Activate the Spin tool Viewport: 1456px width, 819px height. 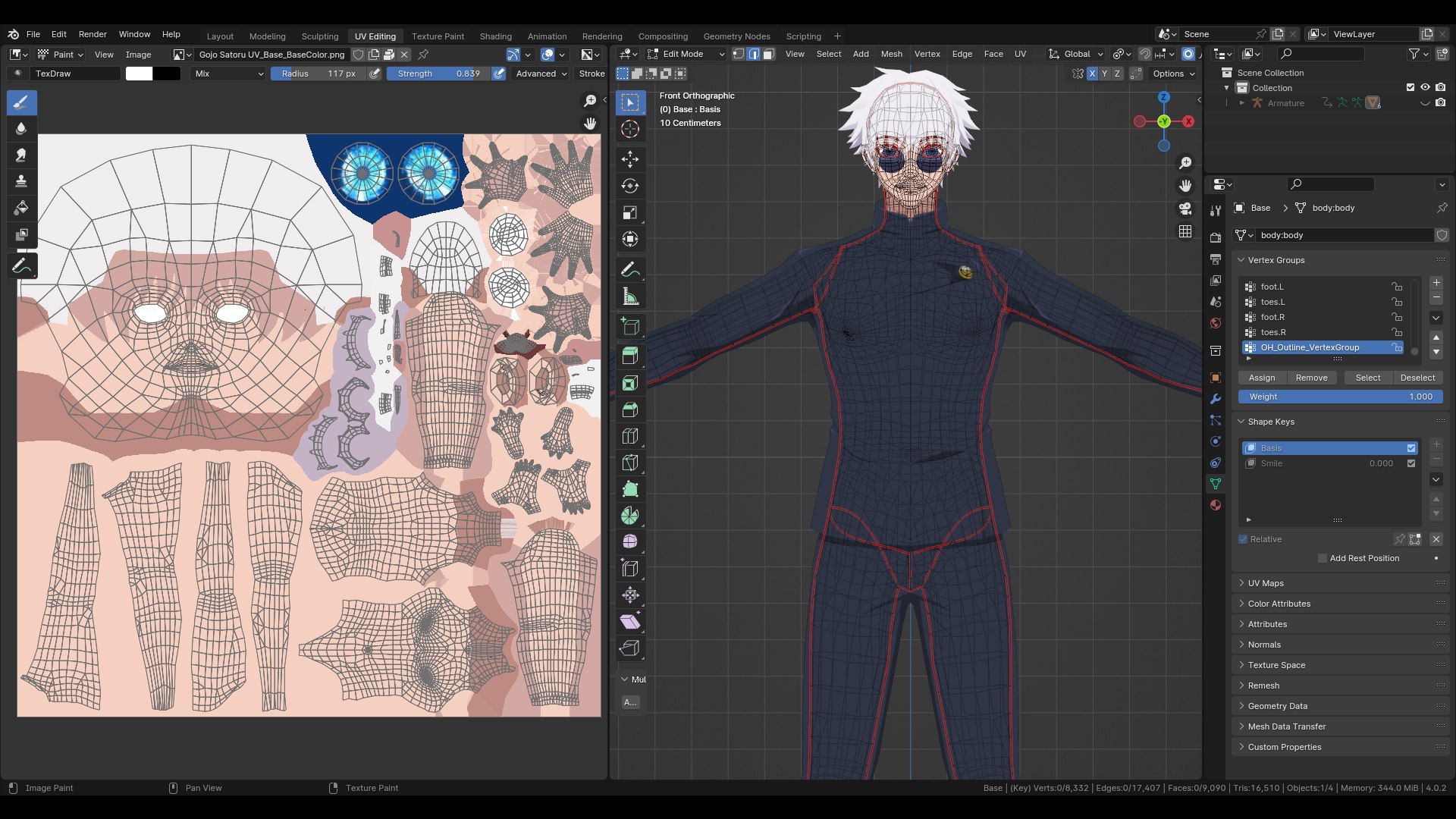coord(630,516)
